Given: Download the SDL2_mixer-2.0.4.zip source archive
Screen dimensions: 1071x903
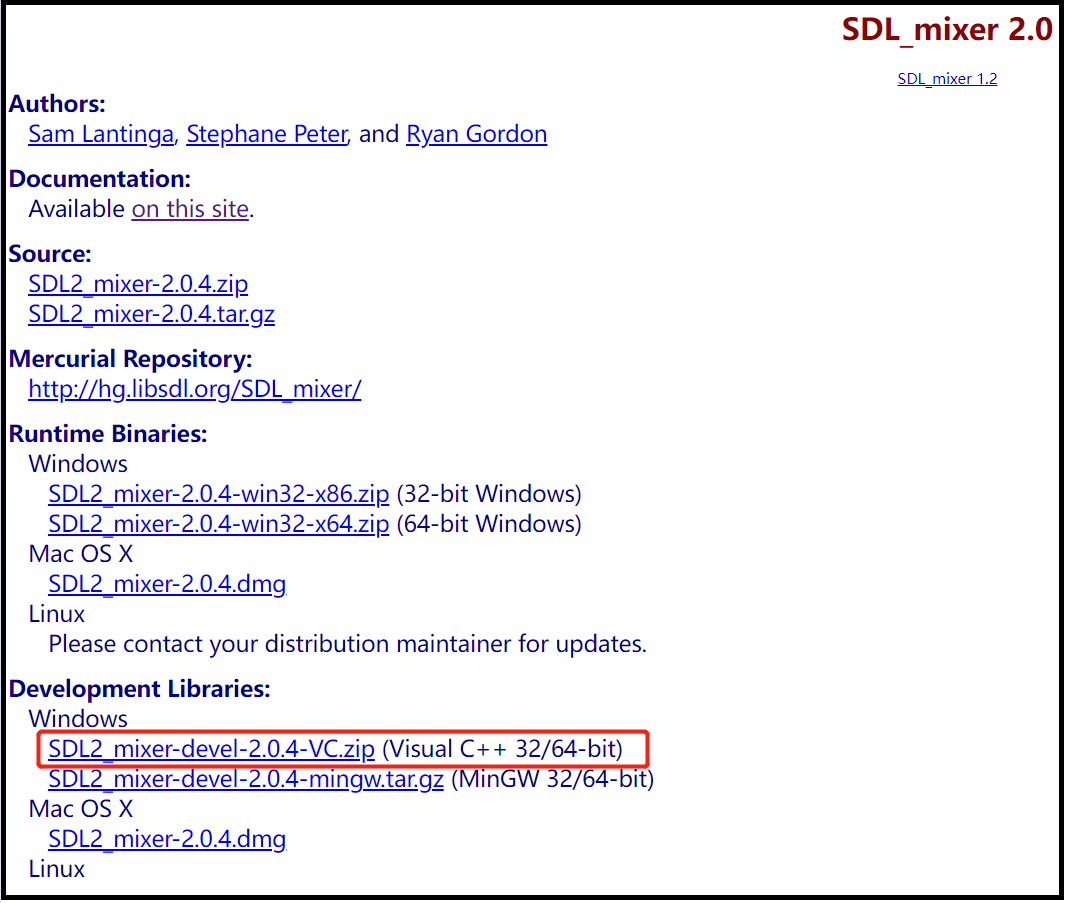Looking at the screenshot, I should 138,283.
